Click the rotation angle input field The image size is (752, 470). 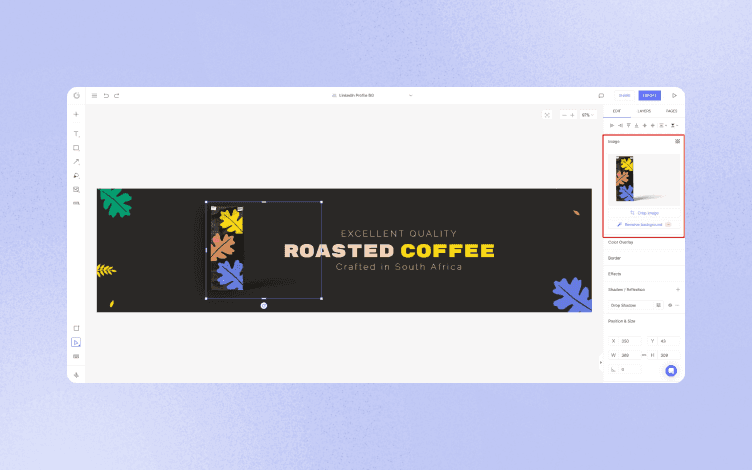[x=625, y=369]
